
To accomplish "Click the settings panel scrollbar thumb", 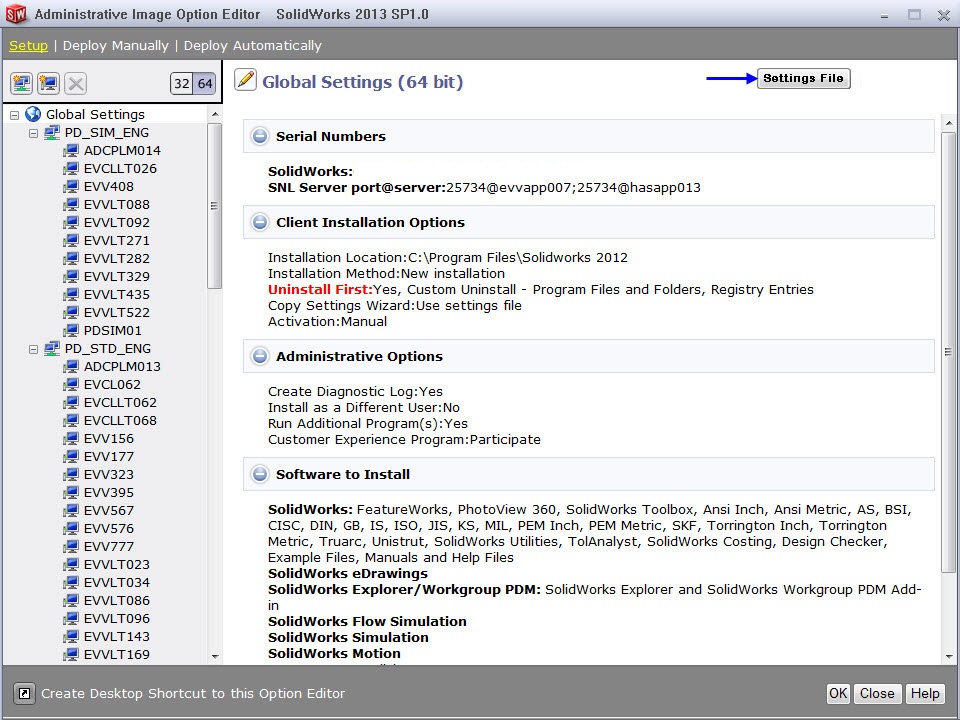I will pos(948,352).
